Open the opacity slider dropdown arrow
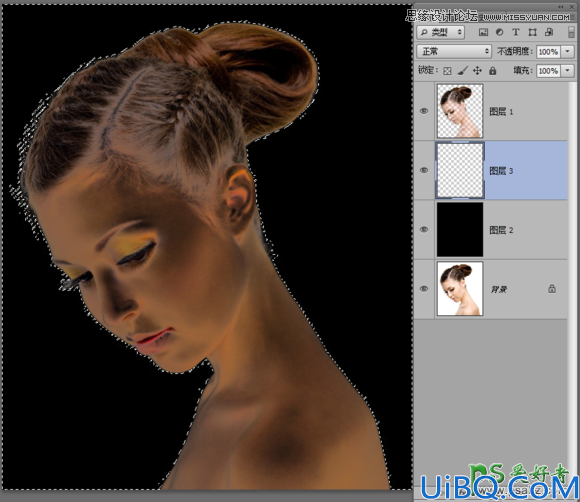580x502 pixels. click(x=568, y=52)
